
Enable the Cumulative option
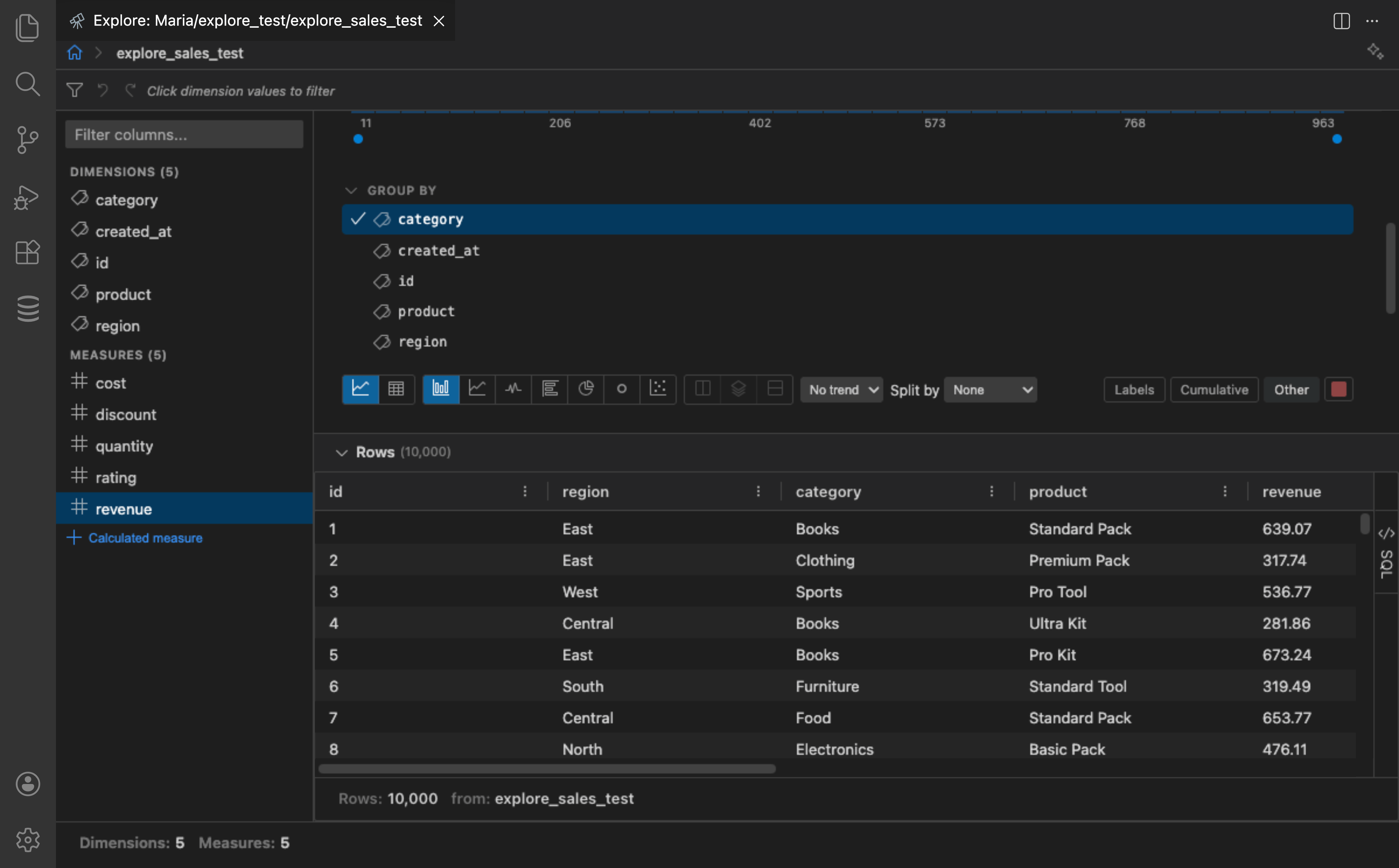coord(1214,389)
